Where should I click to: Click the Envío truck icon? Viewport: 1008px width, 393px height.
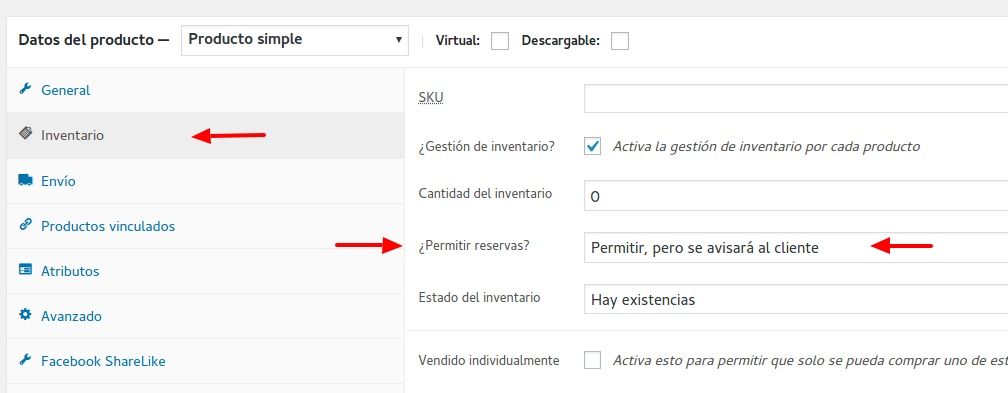pyautogui.click(x=26, y=180)
